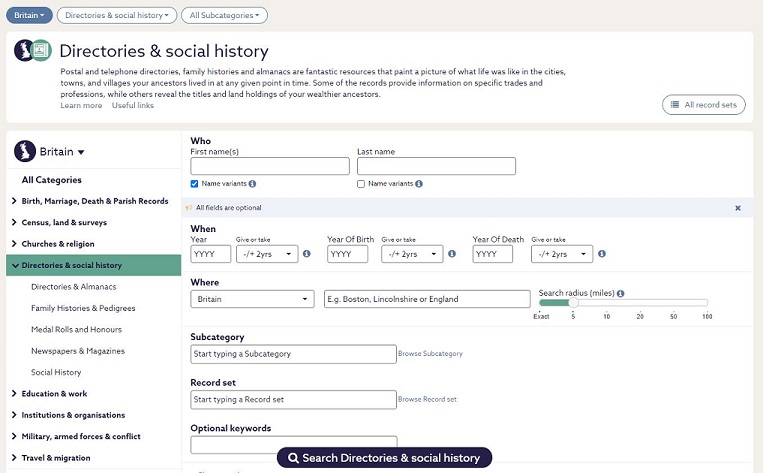Click Browse Record set link
This screenshot has width=763, height=473.
pos(427,399)
